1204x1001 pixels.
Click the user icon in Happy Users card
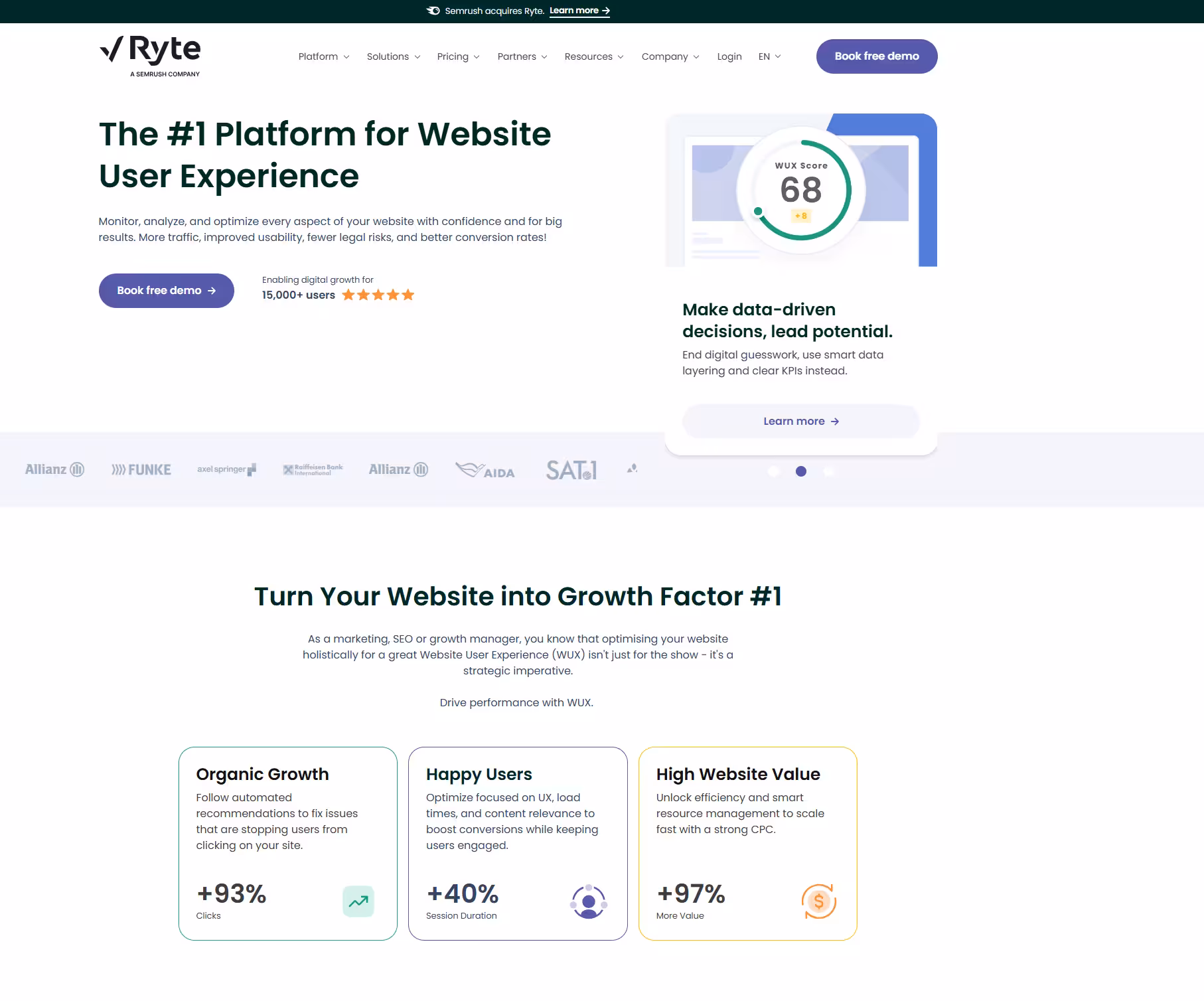coord(589,901)
